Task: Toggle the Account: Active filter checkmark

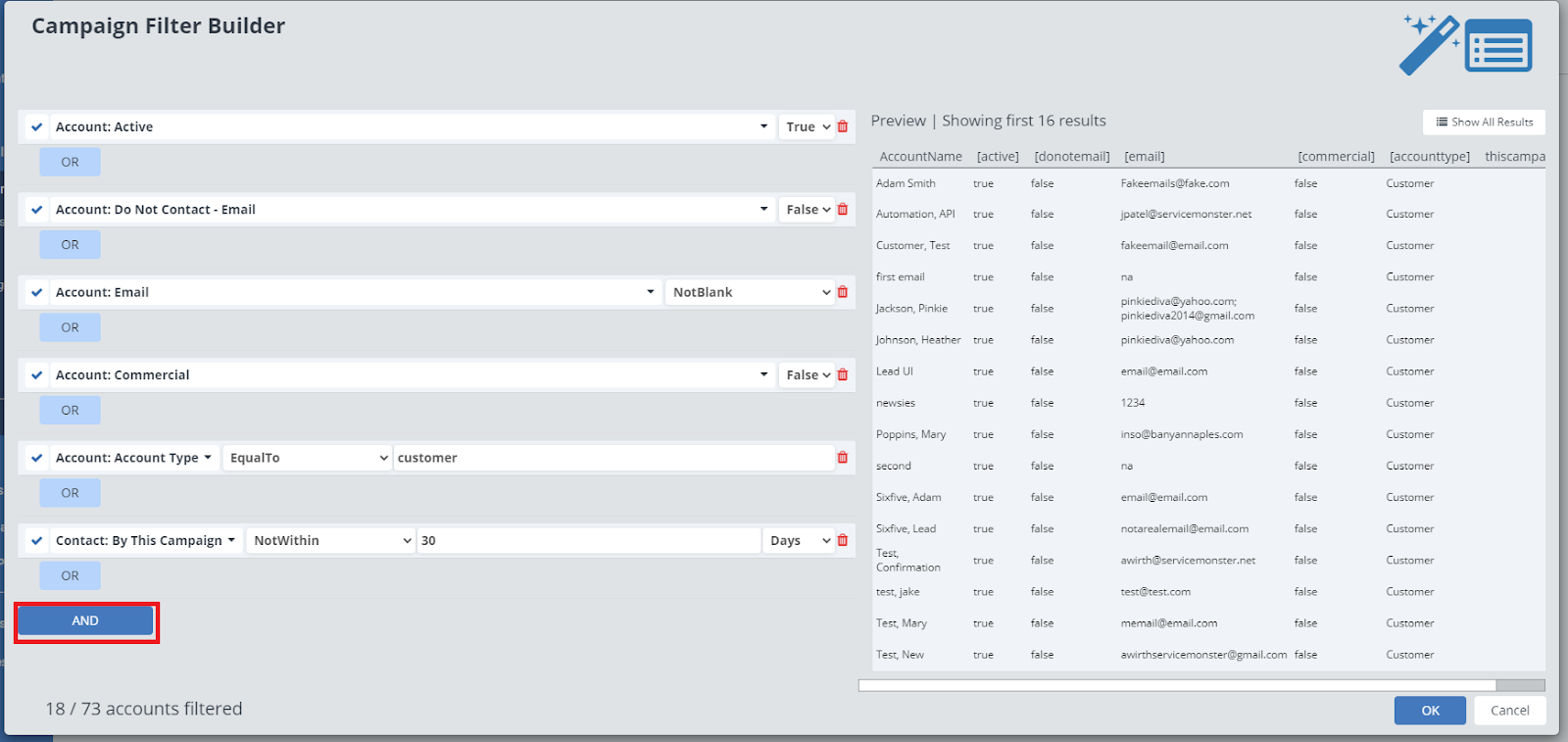Action: [x=36, y=127]
